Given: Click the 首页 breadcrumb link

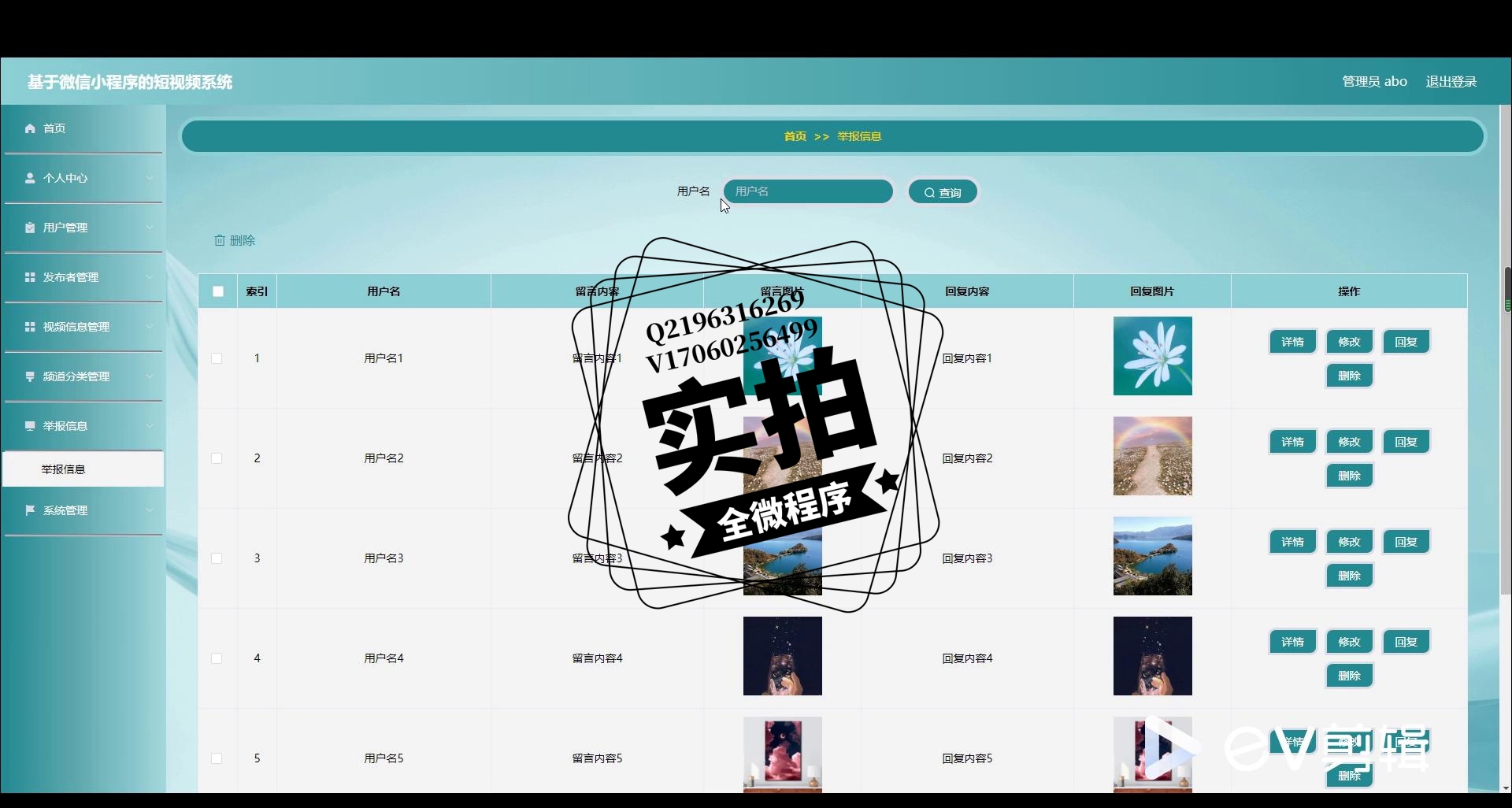Looking at the screenshot, I should (x=795, y=136).
